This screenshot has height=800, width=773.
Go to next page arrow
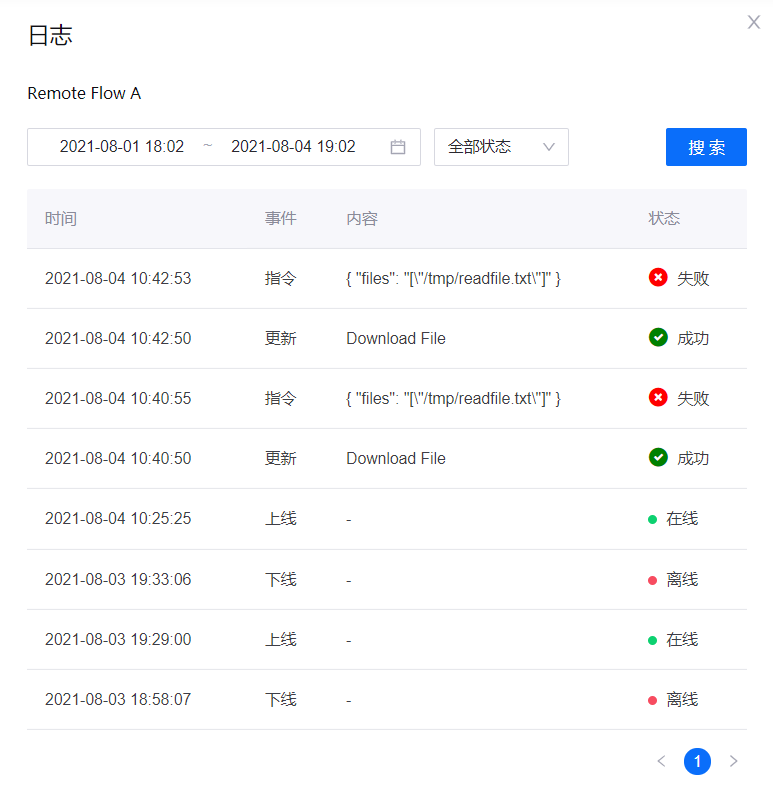coord(734,762)
